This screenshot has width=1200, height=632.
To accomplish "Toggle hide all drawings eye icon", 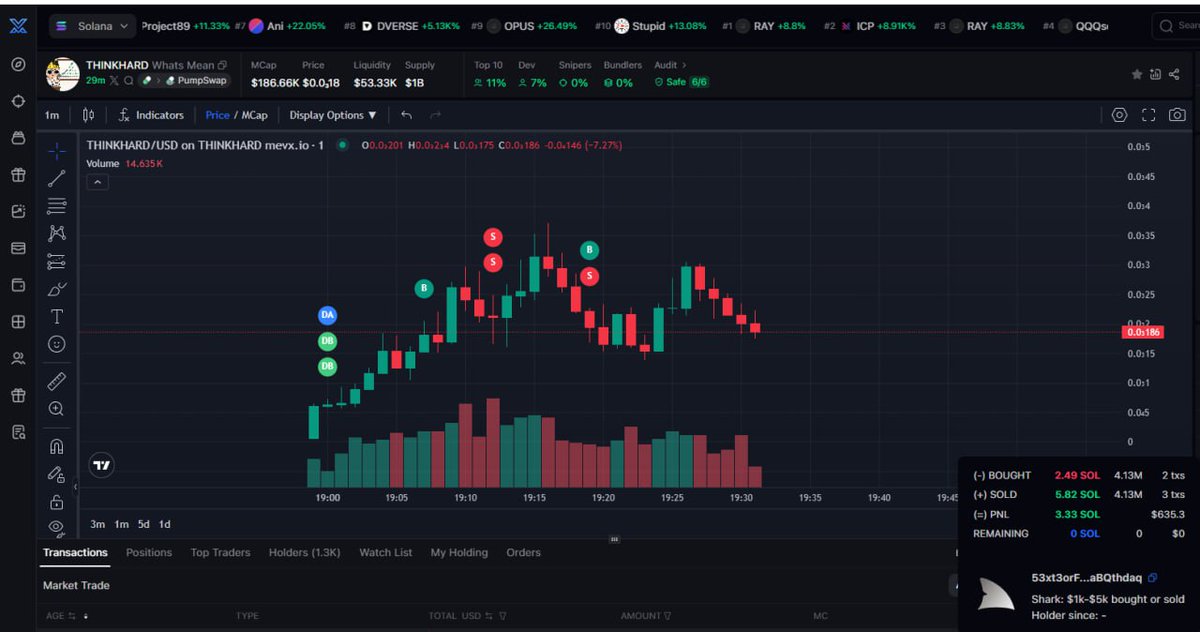I will click(57, 526).
